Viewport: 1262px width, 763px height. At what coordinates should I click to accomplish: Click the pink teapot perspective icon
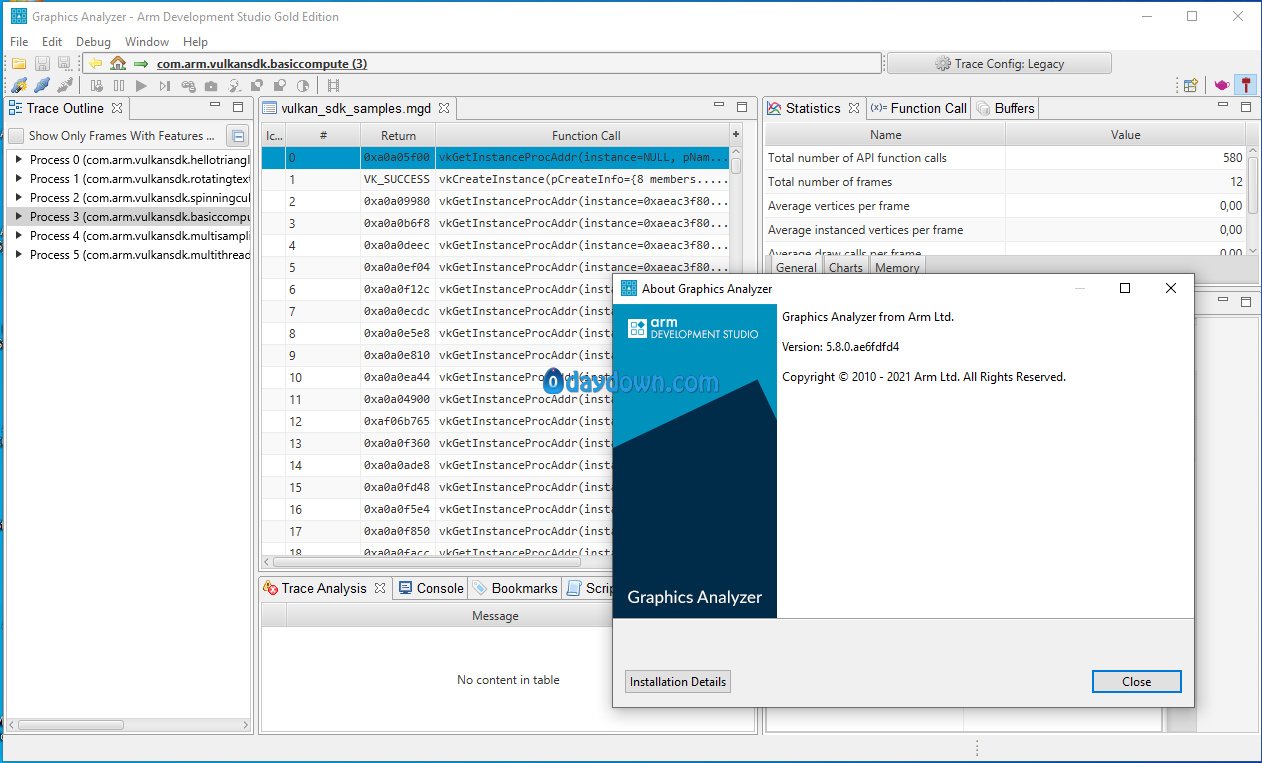(x=1222, y=86)
